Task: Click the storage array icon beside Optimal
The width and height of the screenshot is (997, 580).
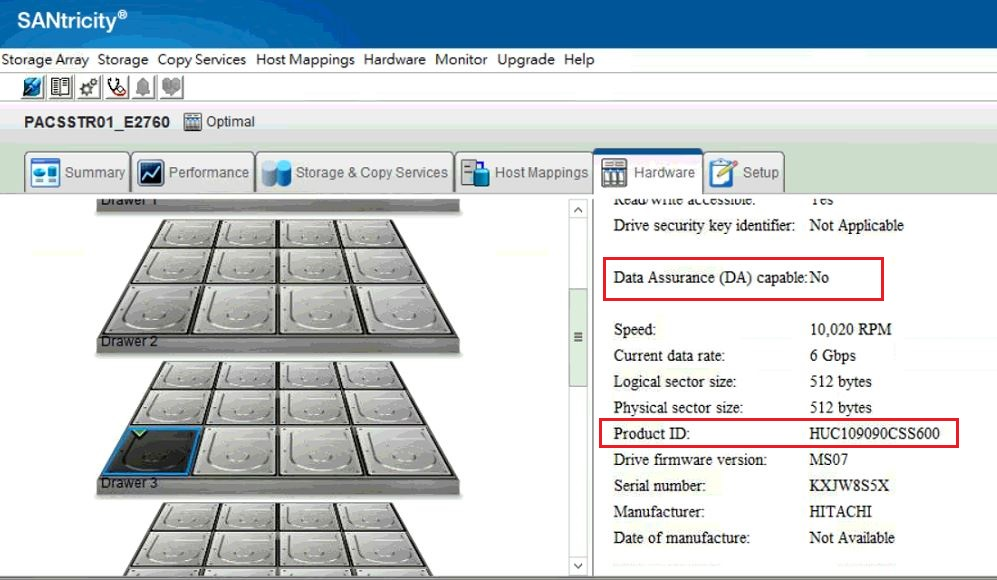Action: pos(193,122)
